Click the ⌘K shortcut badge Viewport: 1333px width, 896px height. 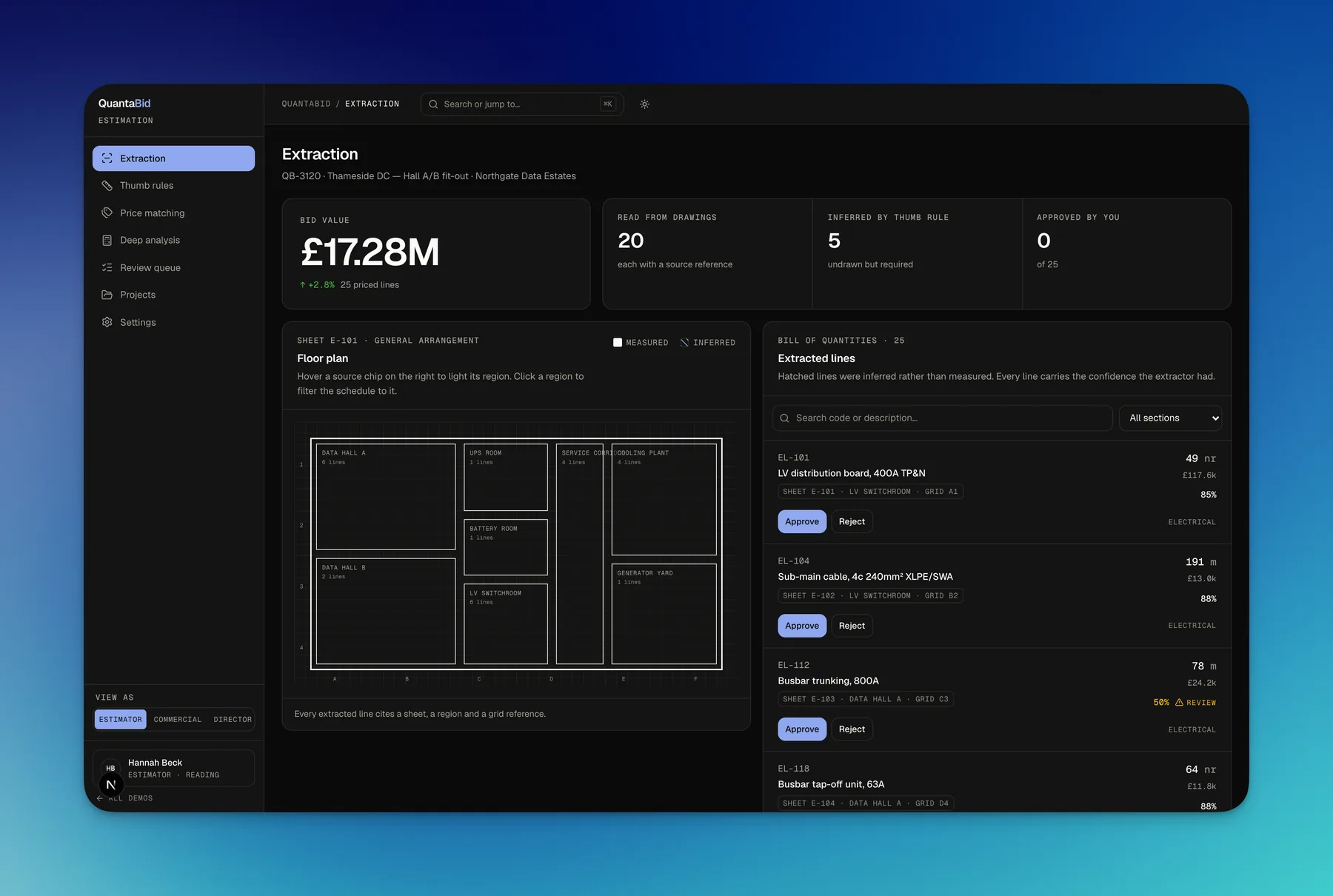608,104
